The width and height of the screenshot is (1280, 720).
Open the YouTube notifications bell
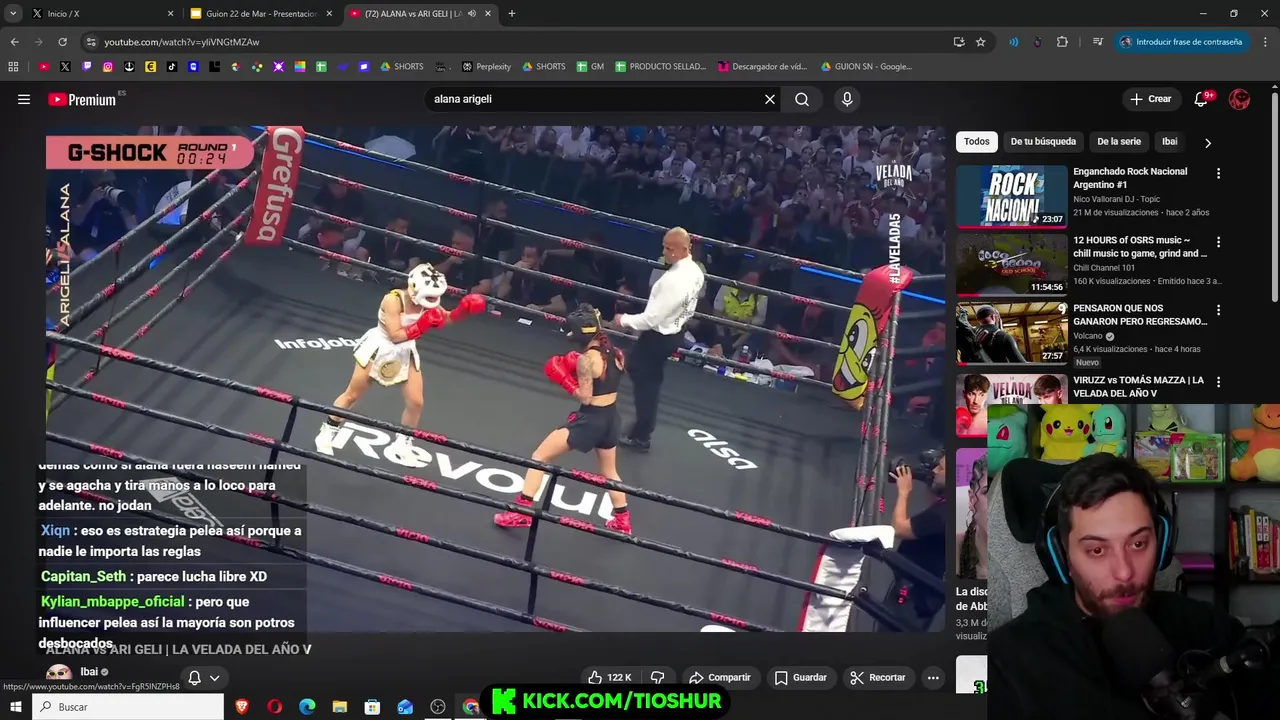pyautogui.click(x=1202, y=99)
